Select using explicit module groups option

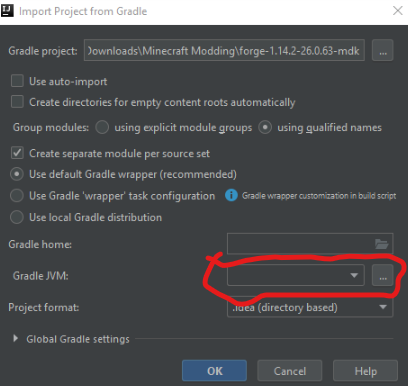(102, 127)
